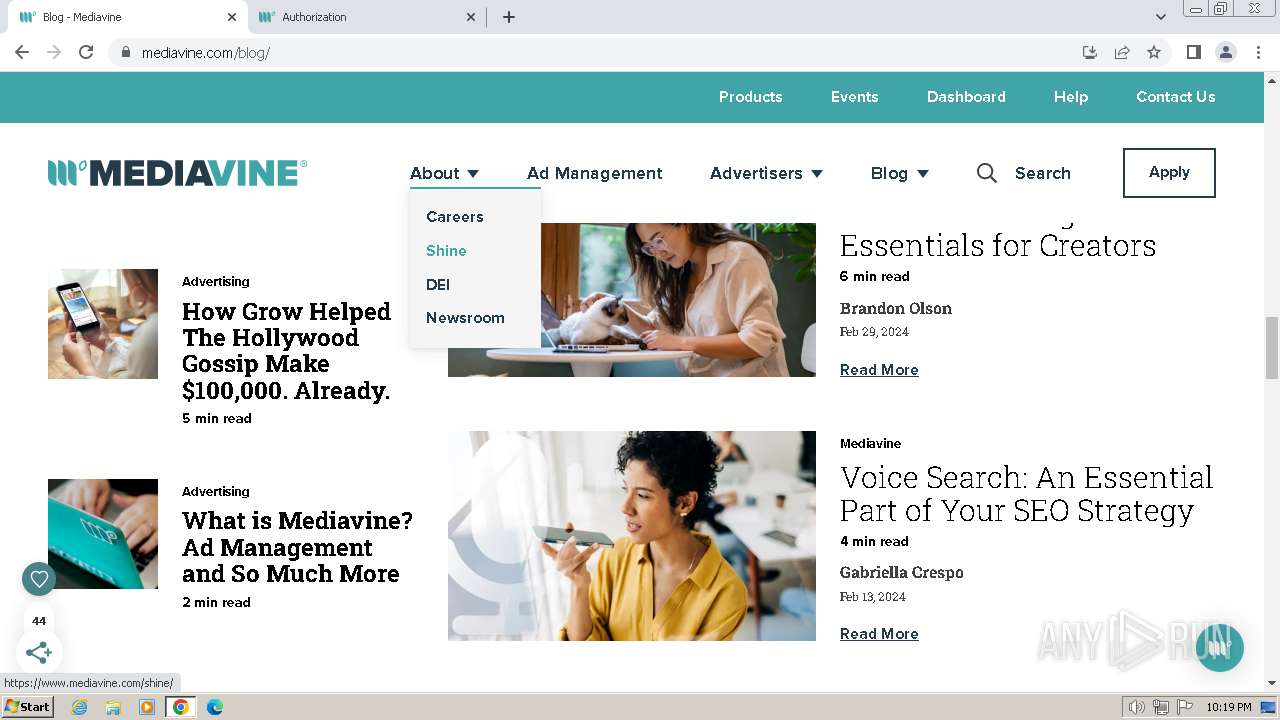Click author name Brandon Olson
This screenshot has height=720, width=1280.
(896, 309)
